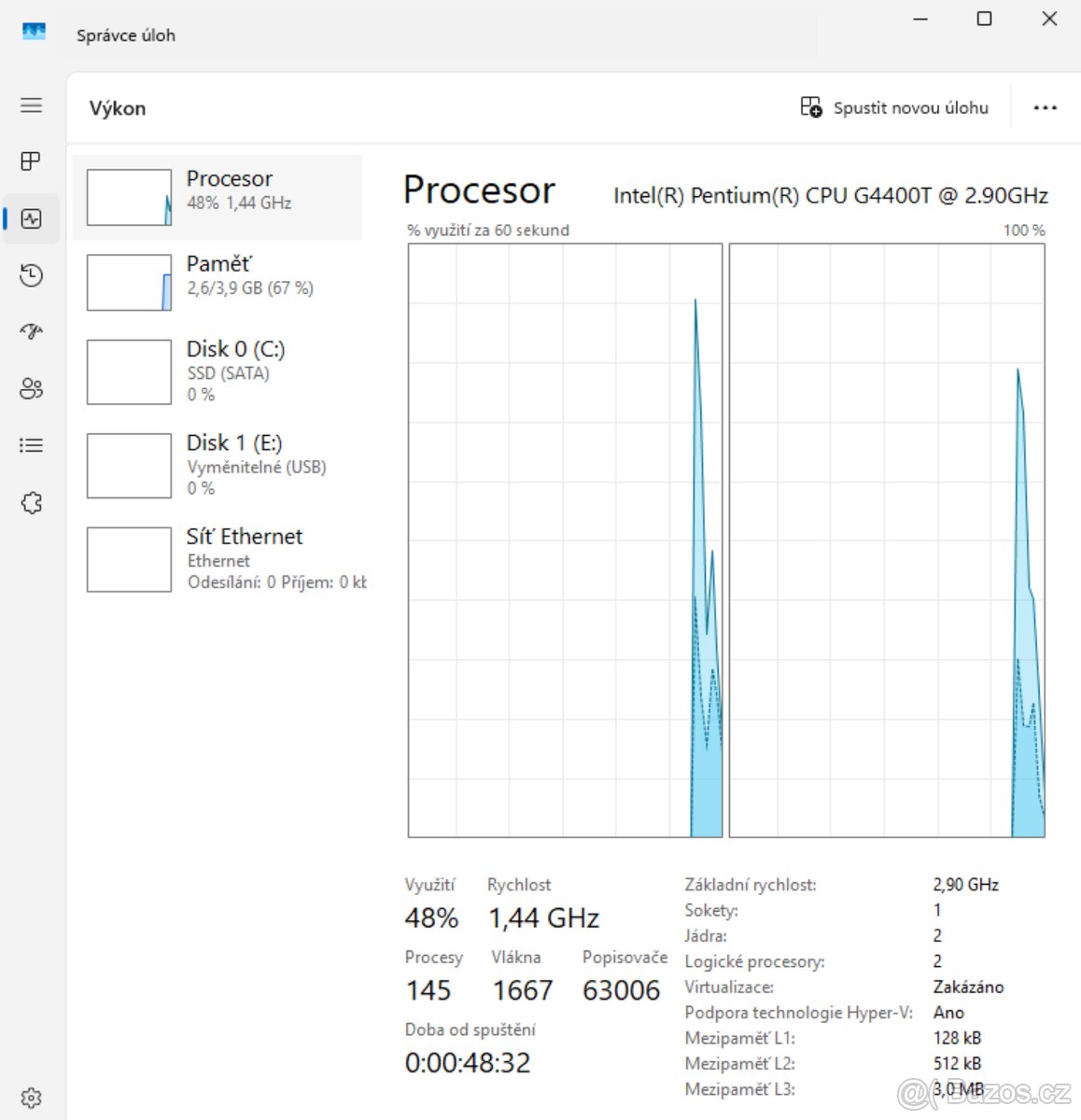Click the 512 kB L2 cache value
This screenshot has width=1081, height=1120.
pos(957,1063)
